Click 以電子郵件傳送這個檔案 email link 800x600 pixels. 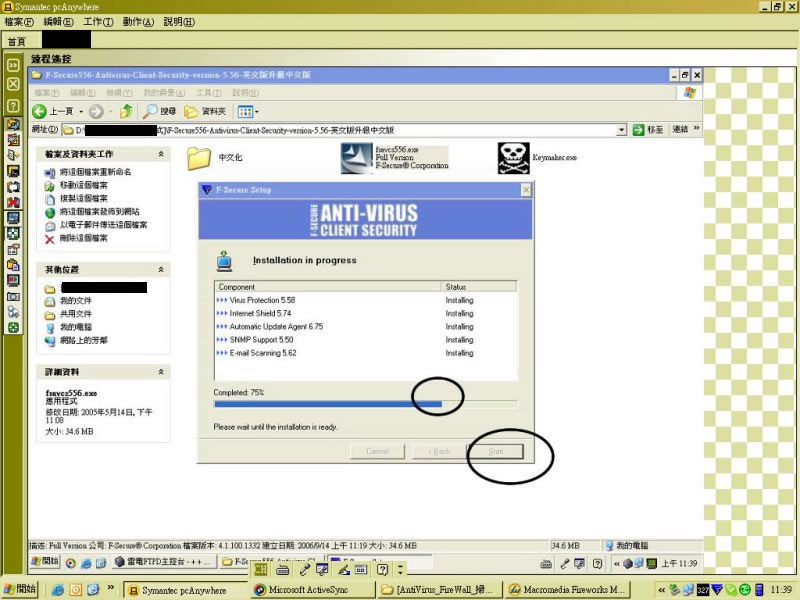(x=103, y=225)
